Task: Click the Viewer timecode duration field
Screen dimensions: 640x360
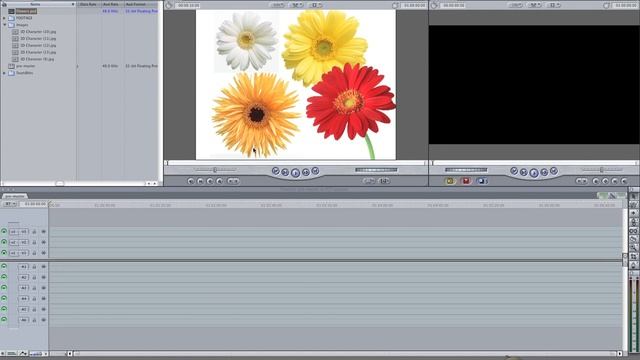Action: click(188, 5)
